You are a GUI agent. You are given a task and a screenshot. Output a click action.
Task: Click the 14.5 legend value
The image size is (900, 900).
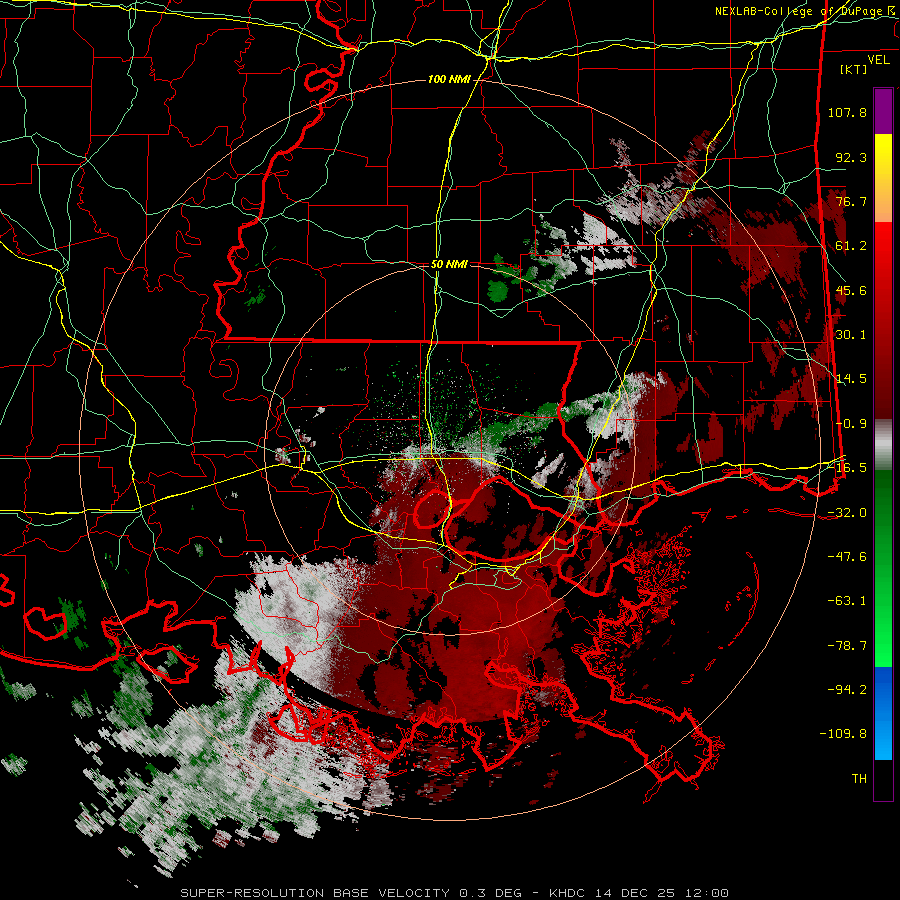(x=851, y=379)
